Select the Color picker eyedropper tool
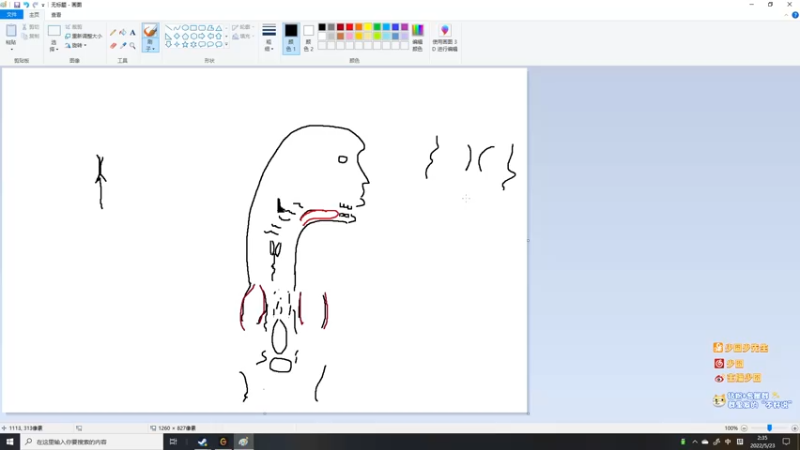This screenshot has width=800, height=450. click(122, 45)
